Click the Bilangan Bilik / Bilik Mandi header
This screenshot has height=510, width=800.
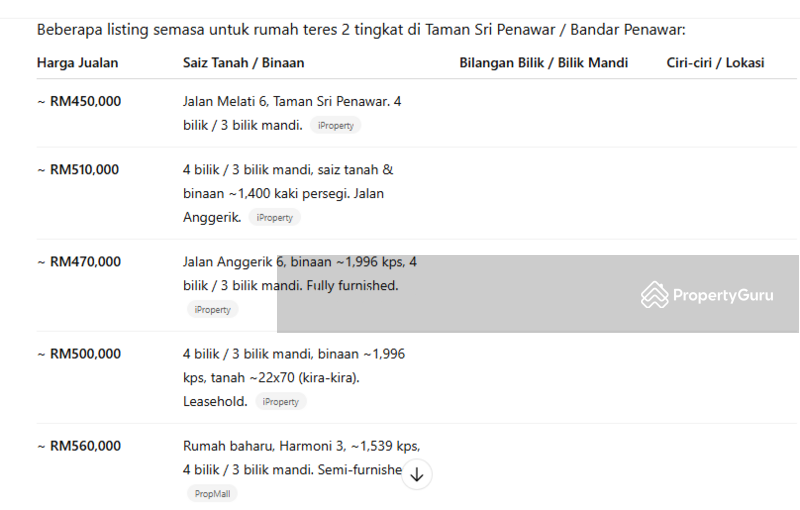tap(543, 63)
